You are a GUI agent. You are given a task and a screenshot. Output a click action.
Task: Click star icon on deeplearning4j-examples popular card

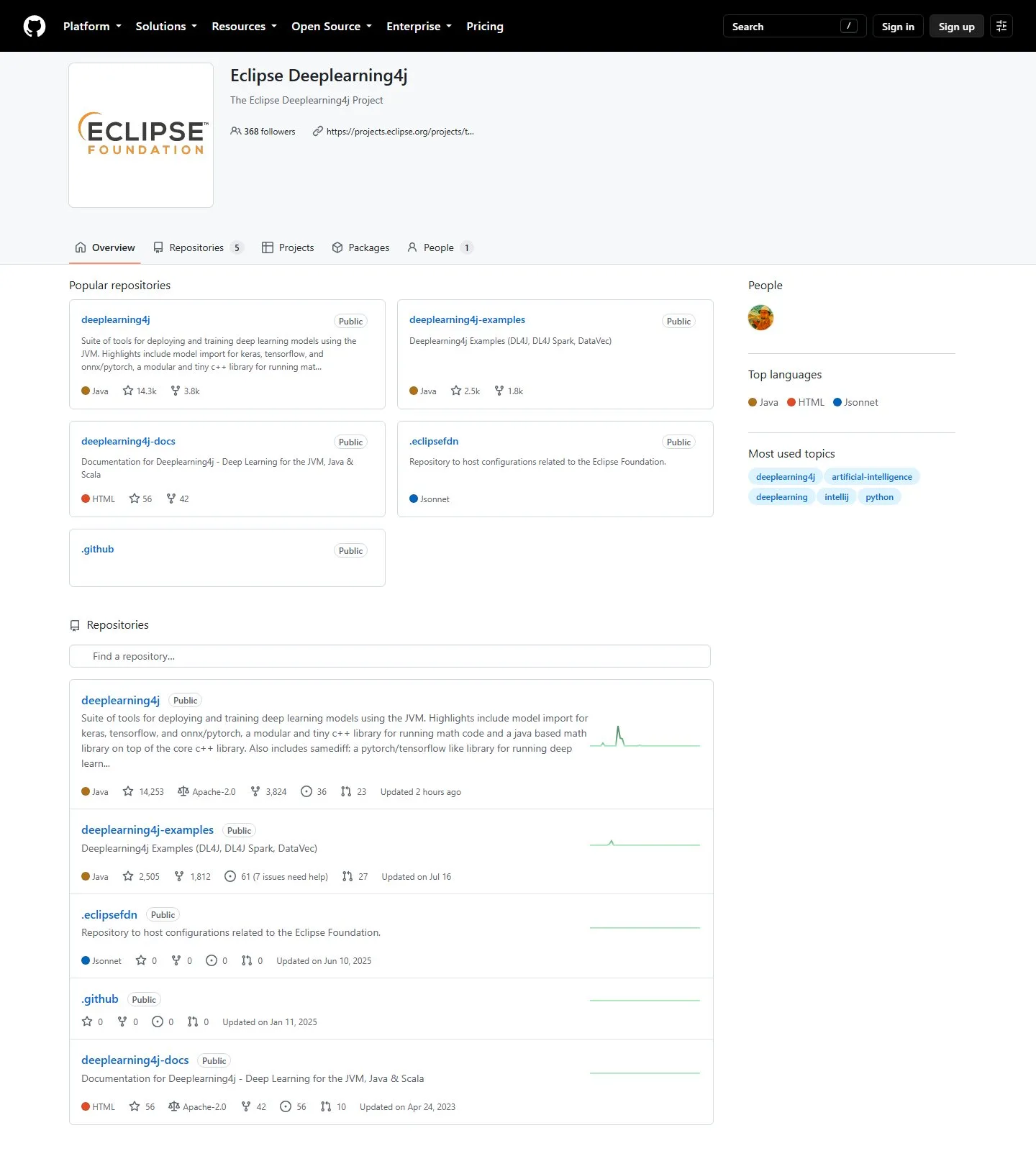click(x=456, y=391)
